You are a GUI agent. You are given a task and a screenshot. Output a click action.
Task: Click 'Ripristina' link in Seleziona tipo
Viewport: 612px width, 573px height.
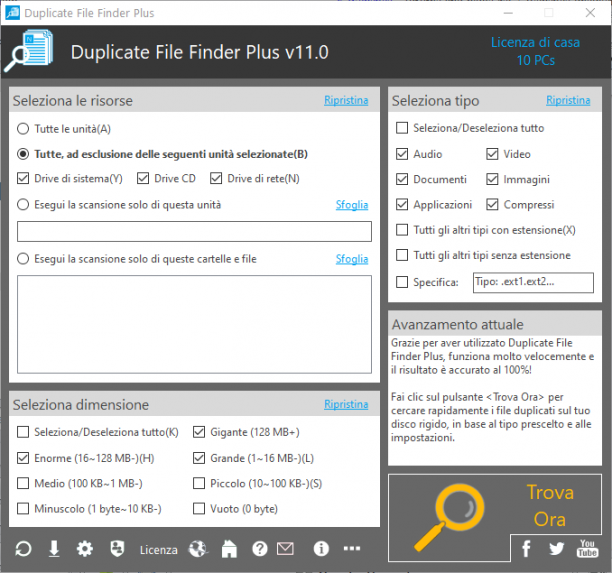pyautogui.click(x=568, y=100)
